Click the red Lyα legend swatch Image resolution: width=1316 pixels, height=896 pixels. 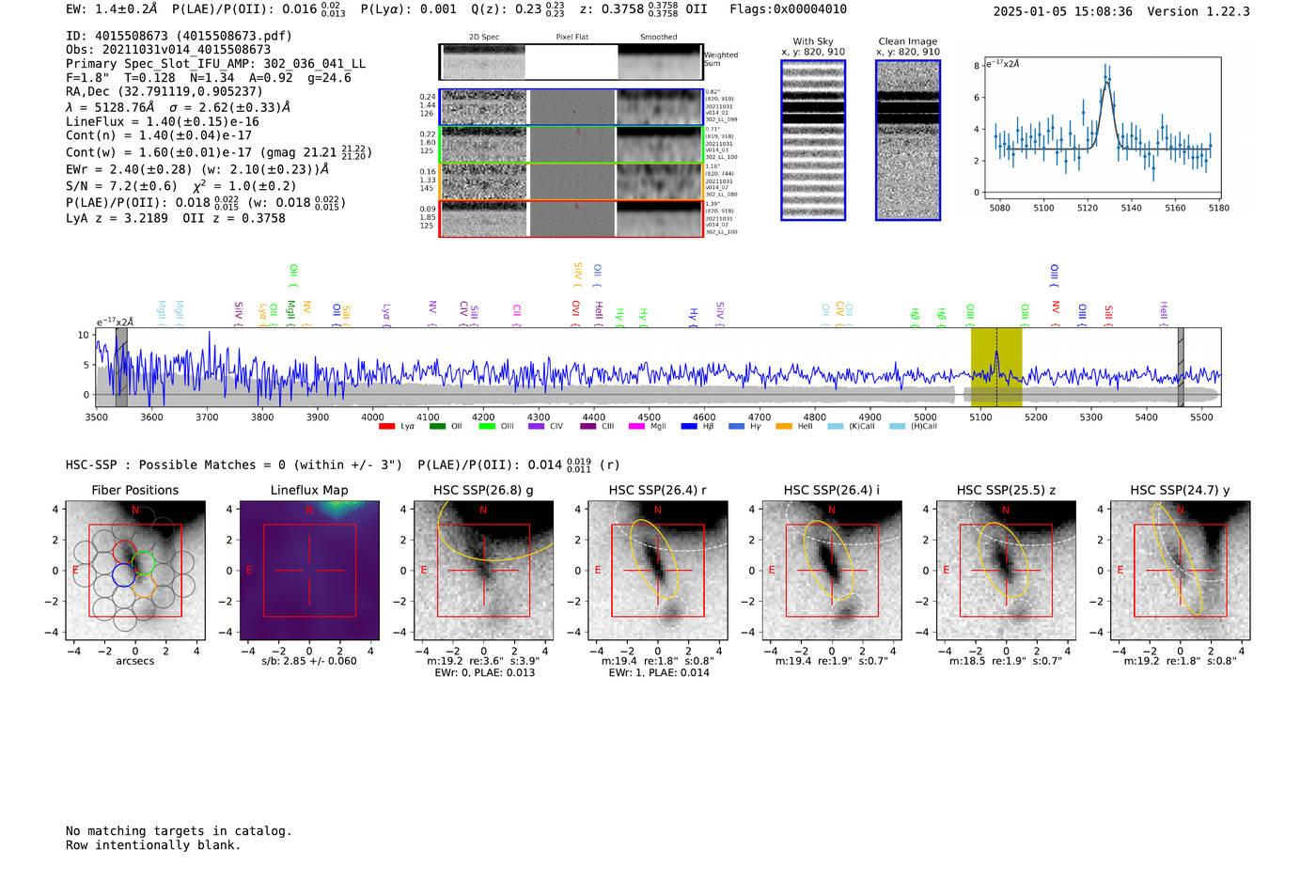click(386, 427)
